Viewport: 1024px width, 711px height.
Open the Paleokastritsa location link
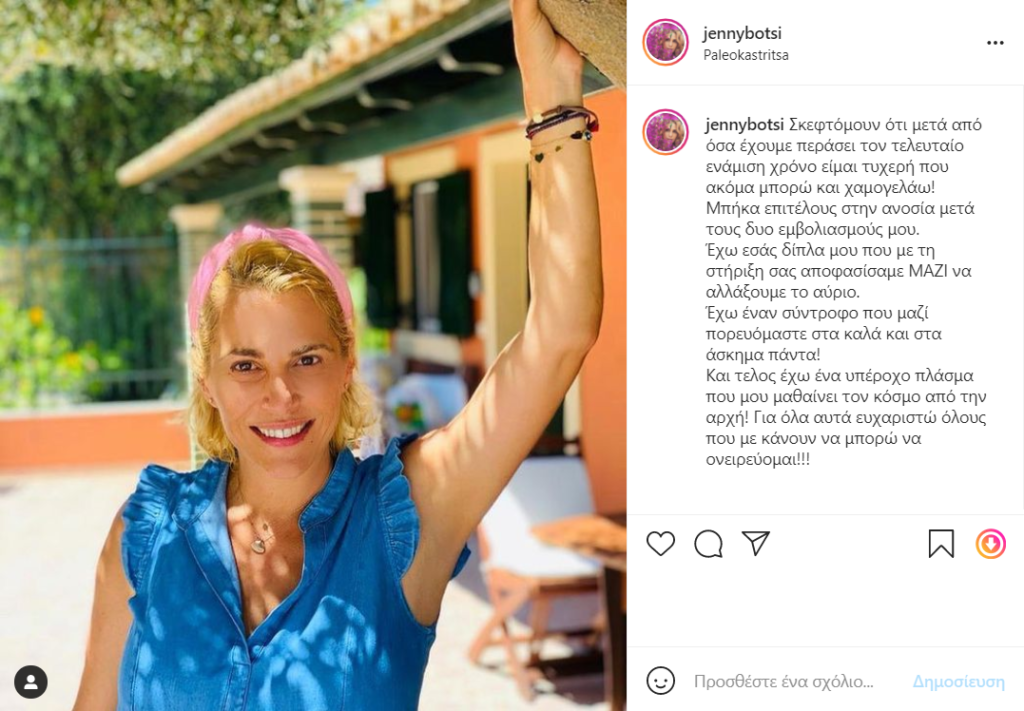pyautogui.click(x=746, y=55)
